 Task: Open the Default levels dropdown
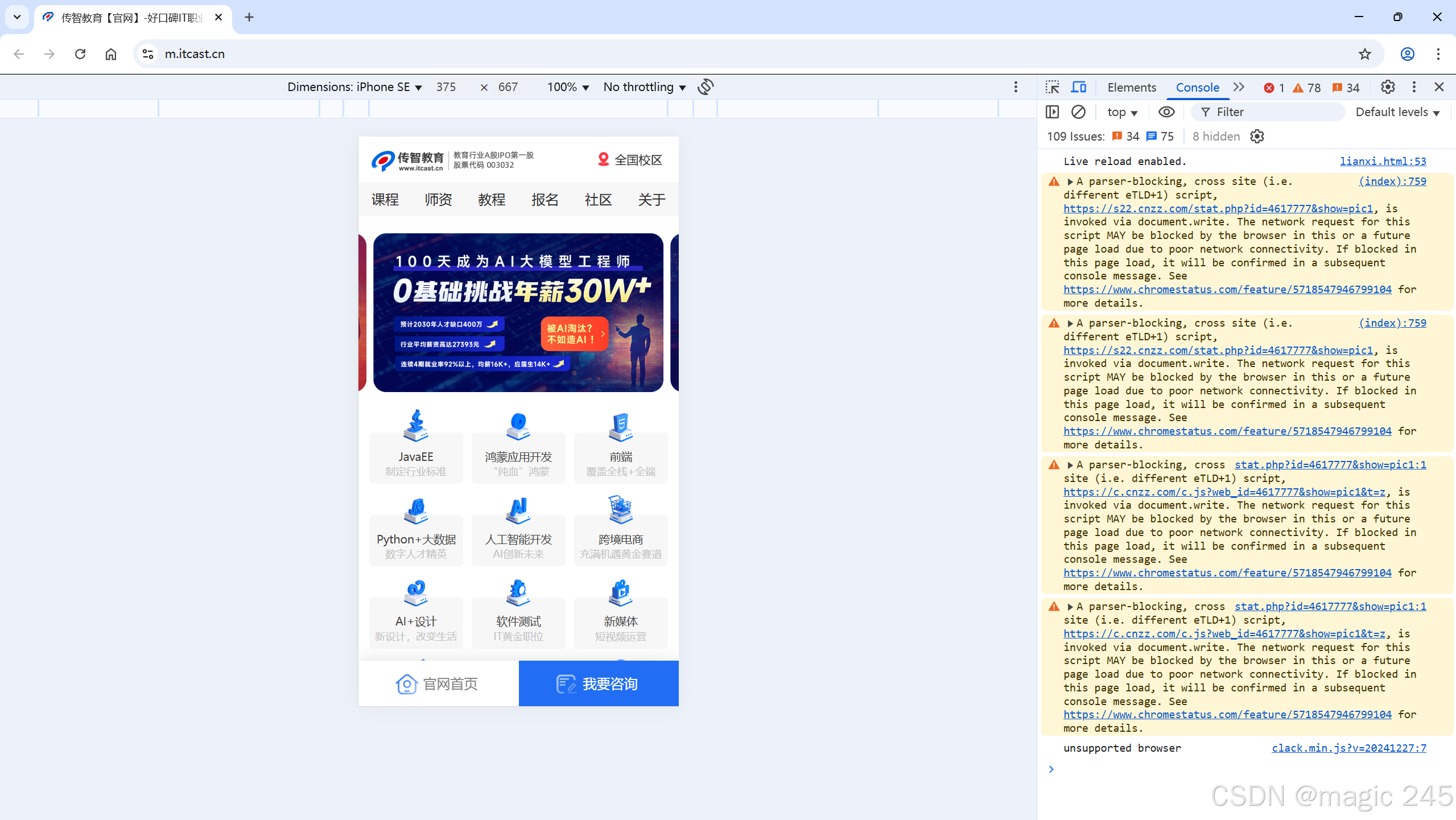tap(1397, 112)
